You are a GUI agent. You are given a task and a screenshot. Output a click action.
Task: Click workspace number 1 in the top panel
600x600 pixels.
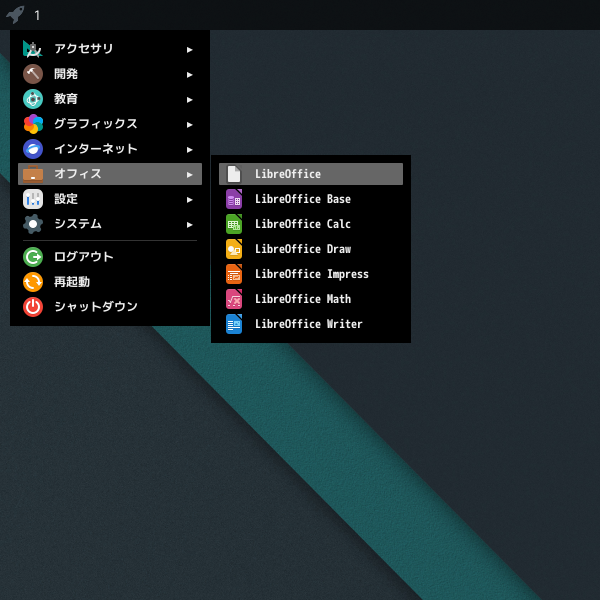37,15
